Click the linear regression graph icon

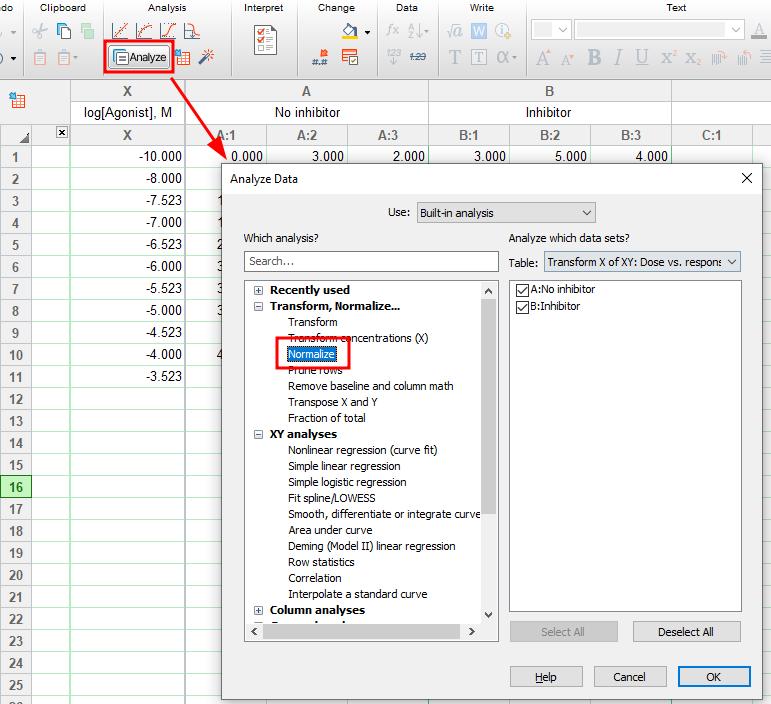tap(120, 31)
